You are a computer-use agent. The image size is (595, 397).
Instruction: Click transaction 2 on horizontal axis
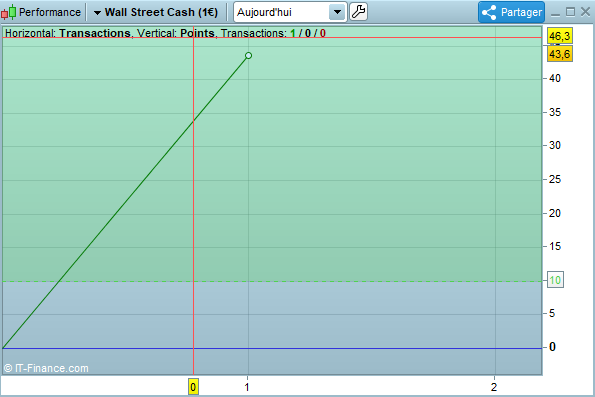(x=494, y=387)
